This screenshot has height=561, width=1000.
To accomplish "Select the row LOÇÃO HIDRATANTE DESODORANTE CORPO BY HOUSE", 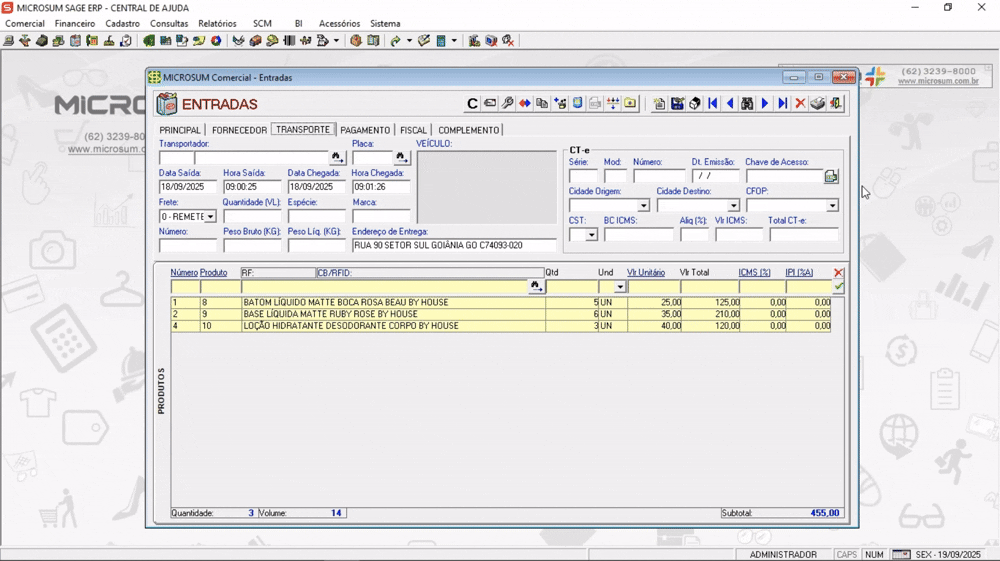I will [501, 326].
